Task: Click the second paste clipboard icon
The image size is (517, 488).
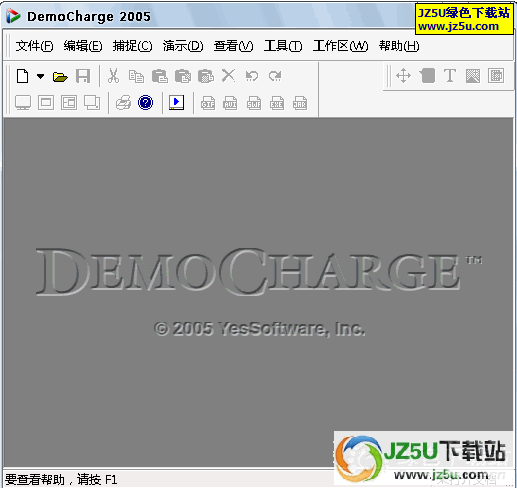Action: [x=183, y=76]
